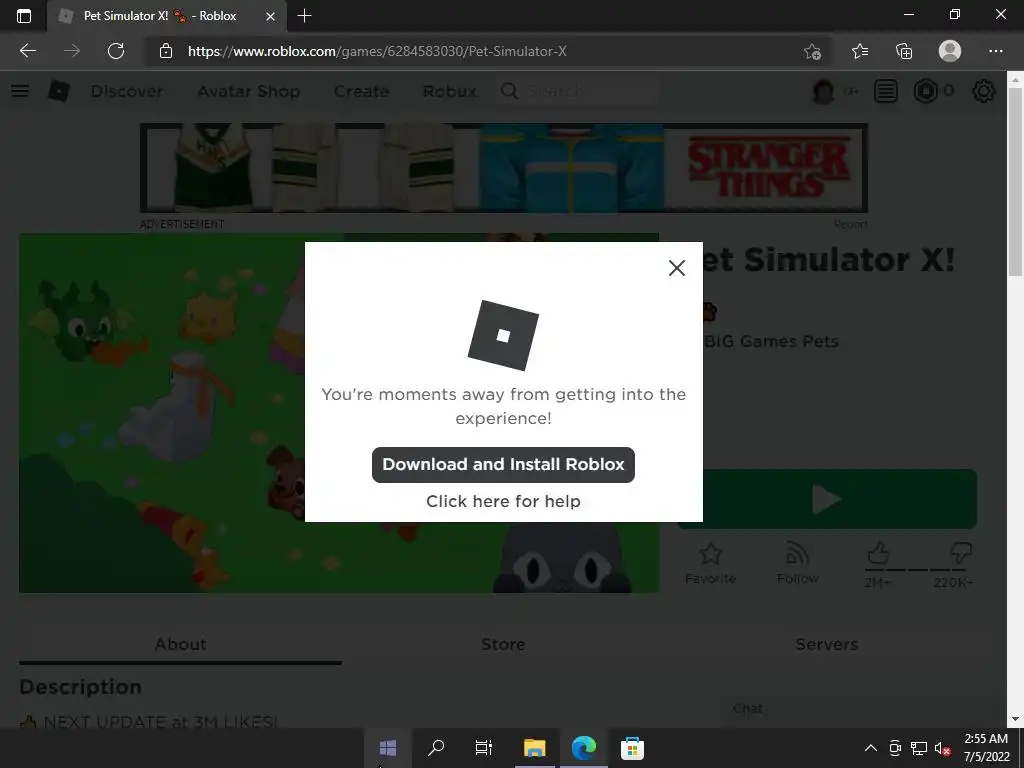
Task: Open the Create menu item
Action: click(361, 91)
